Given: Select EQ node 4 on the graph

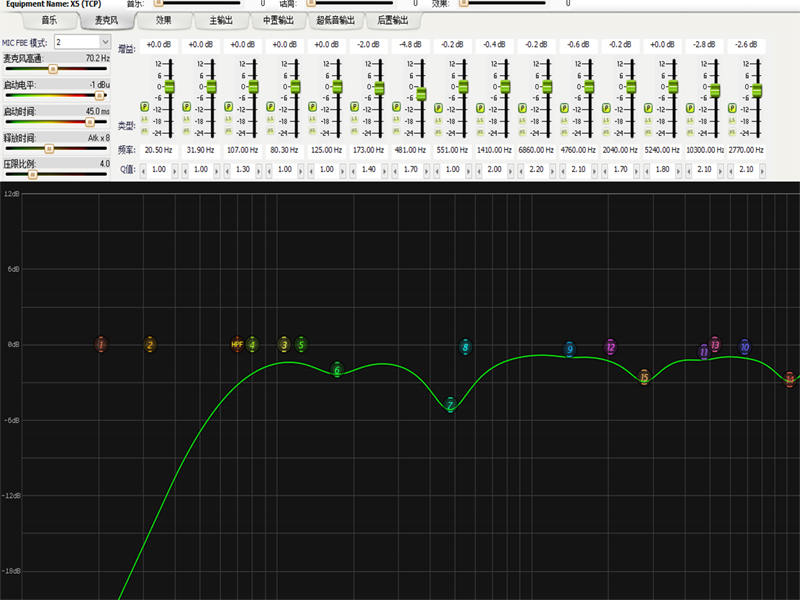Looking at the screenshot, I should click(x=252, y=345).
